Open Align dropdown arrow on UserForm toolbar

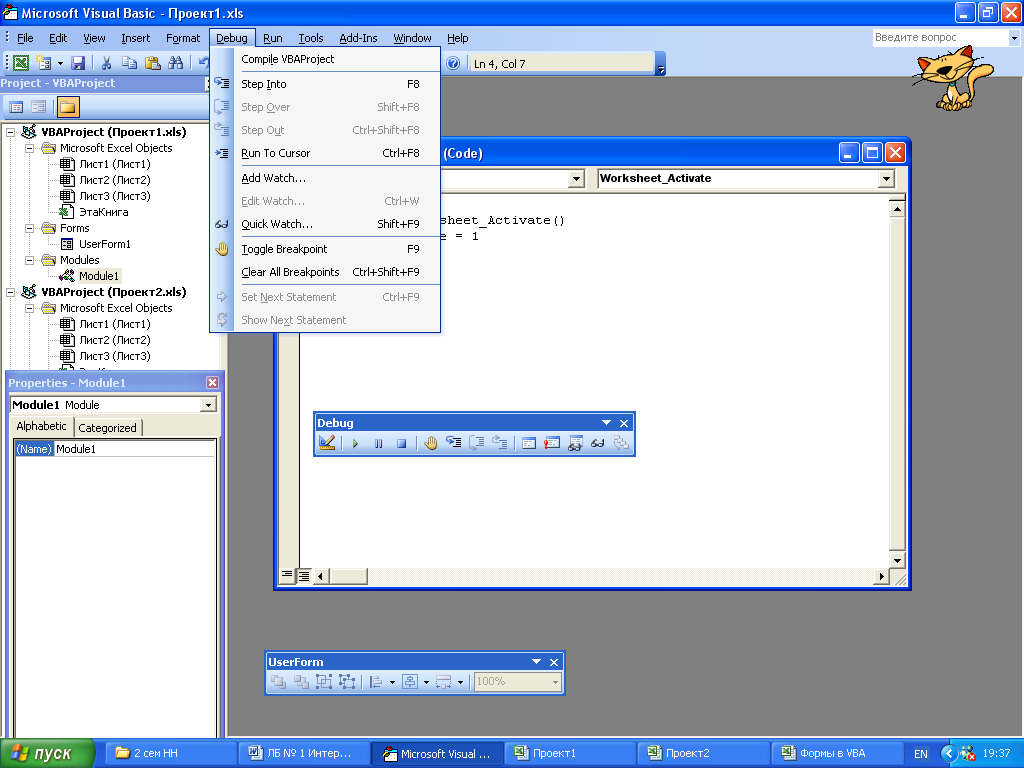pyautogui.click(x=392, y=682)
